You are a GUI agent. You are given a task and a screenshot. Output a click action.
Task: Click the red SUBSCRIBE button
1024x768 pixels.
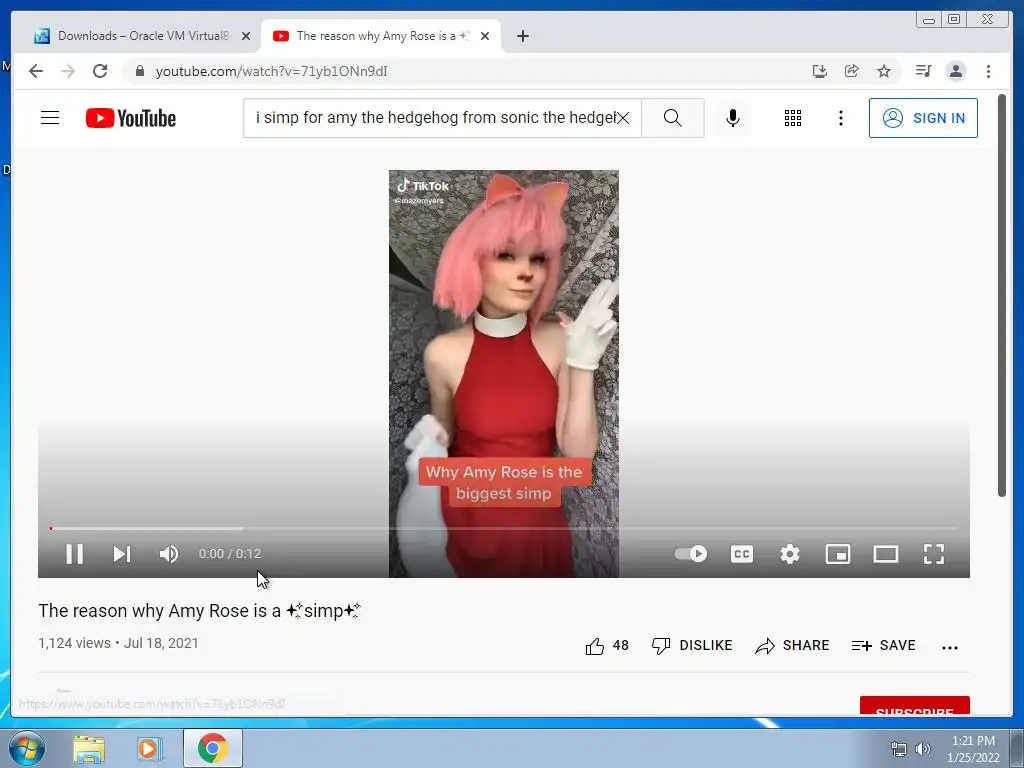point(914,706)
